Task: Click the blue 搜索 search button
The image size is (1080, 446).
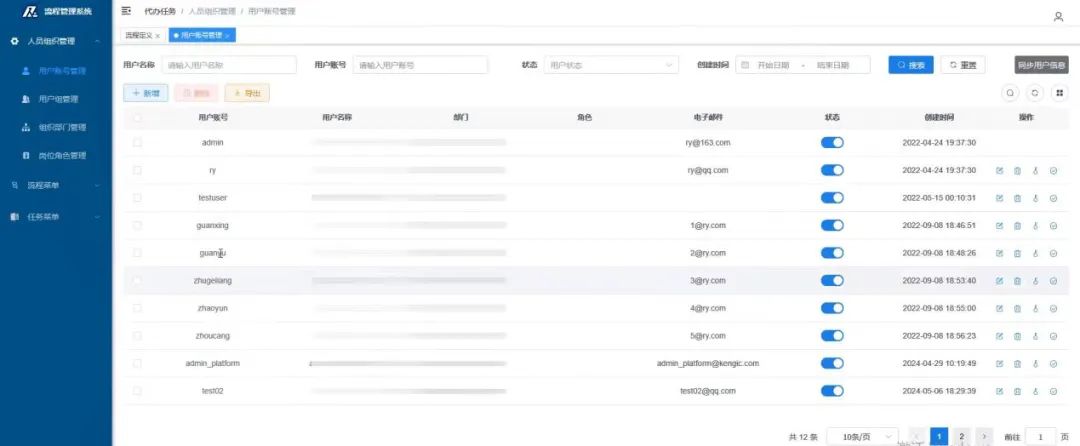Action: coord(910,65)
